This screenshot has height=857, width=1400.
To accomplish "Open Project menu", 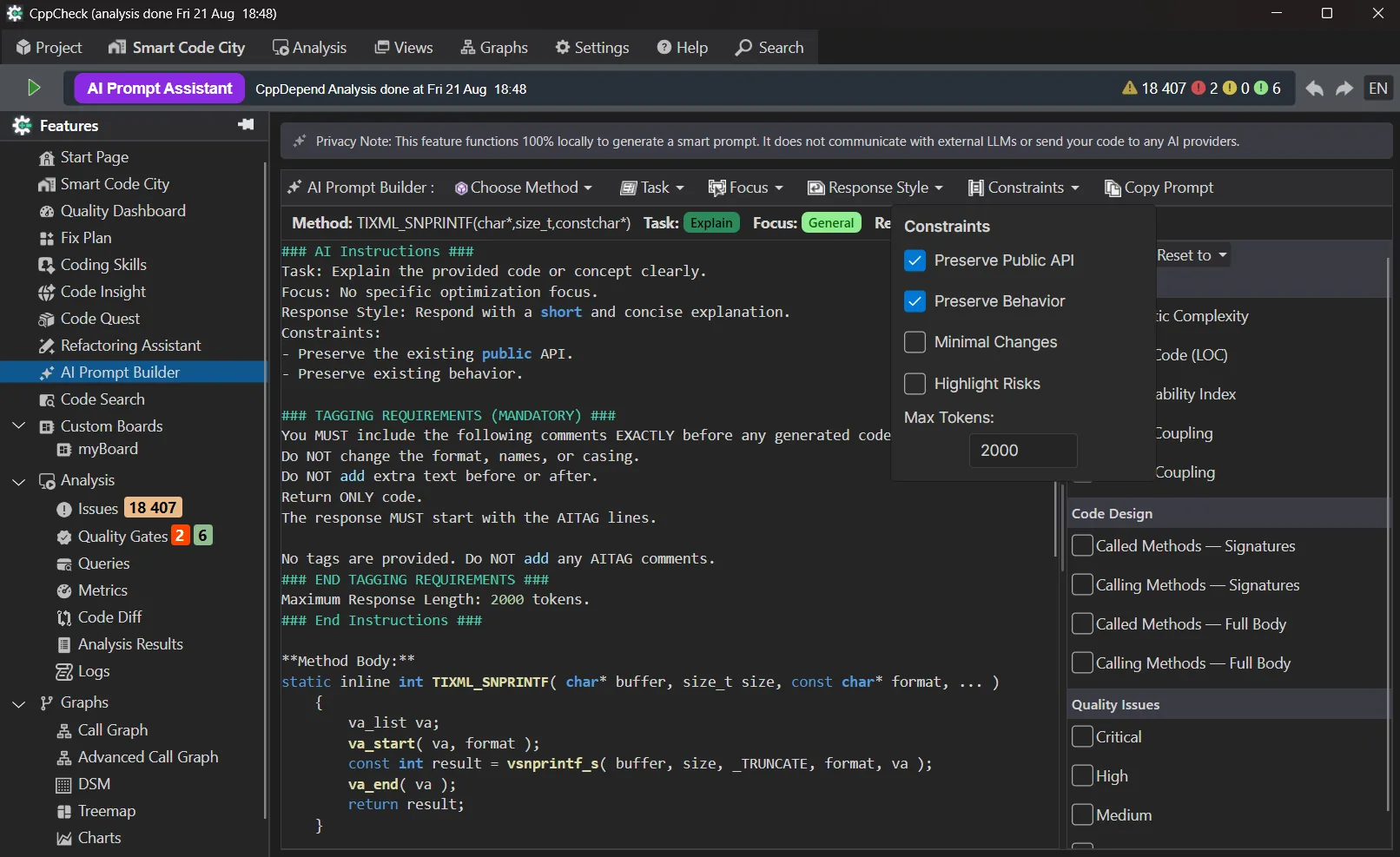I will point(49,48).
